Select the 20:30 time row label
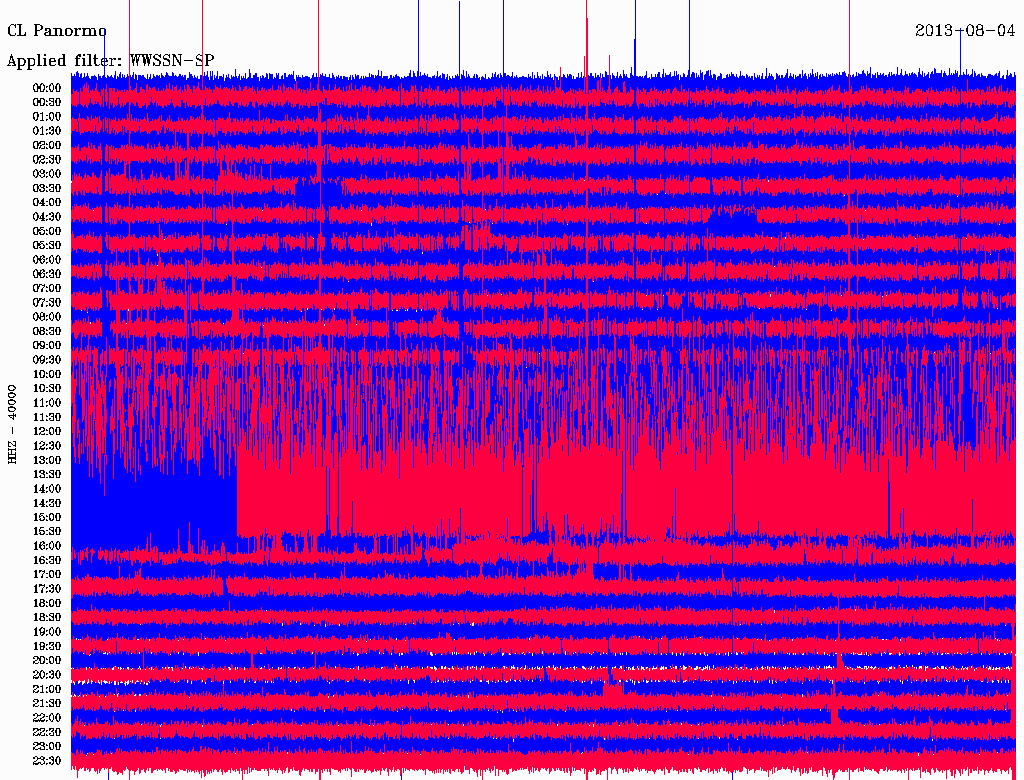This screenshot has height=780, width=1024. pos(47,675)
